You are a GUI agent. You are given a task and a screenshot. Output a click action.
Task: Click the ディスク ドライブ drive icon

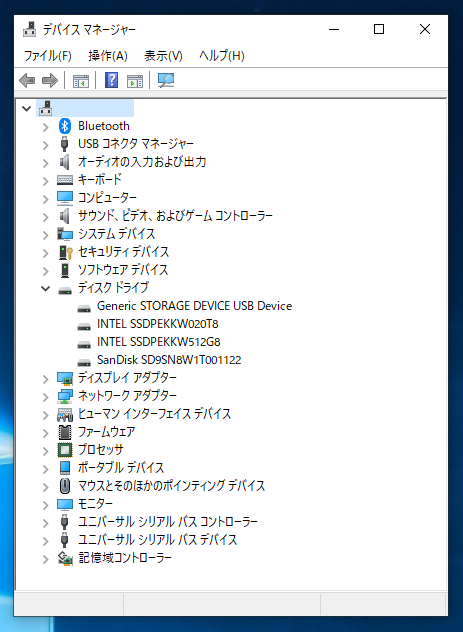pos(65,290)
